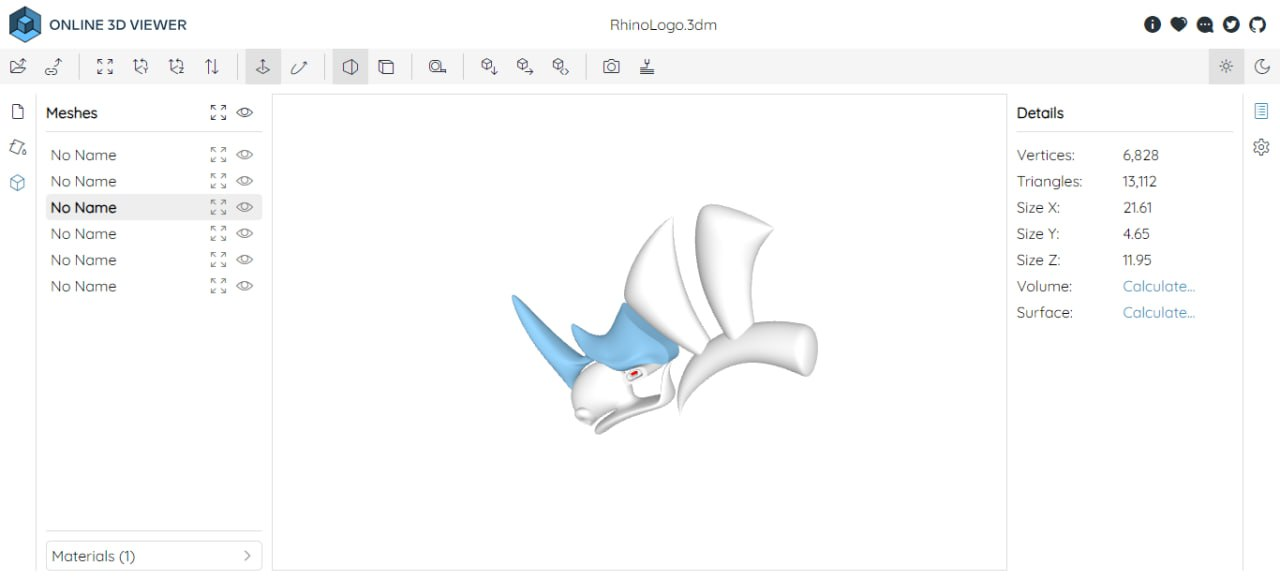Enable the orthographic camera mode toggle
The image size is (1280, 580).
[387, 66]
